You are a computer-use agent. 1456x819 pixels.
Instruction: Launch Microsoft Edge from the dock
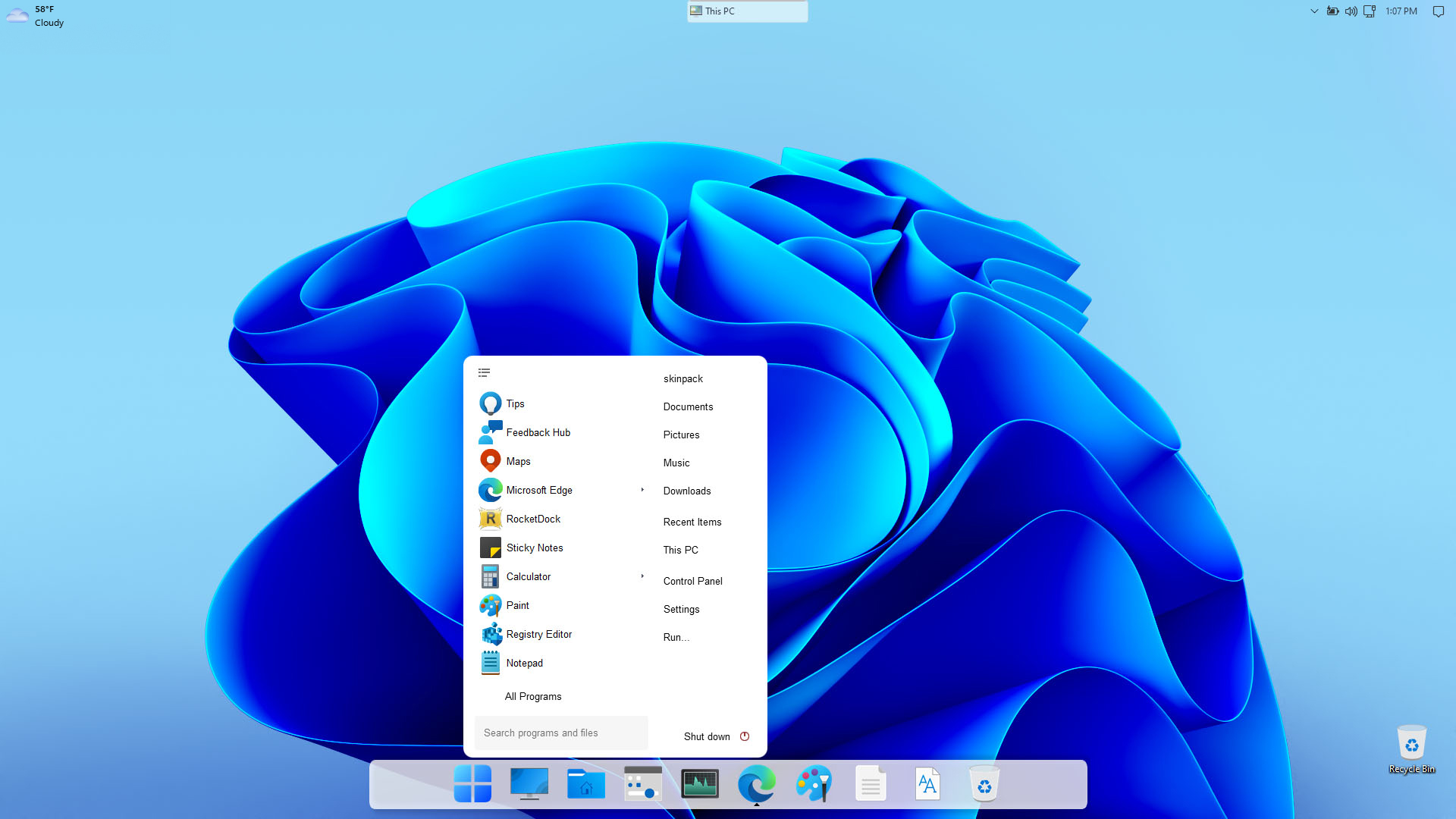pyautogui.click(x=757, y=783)
